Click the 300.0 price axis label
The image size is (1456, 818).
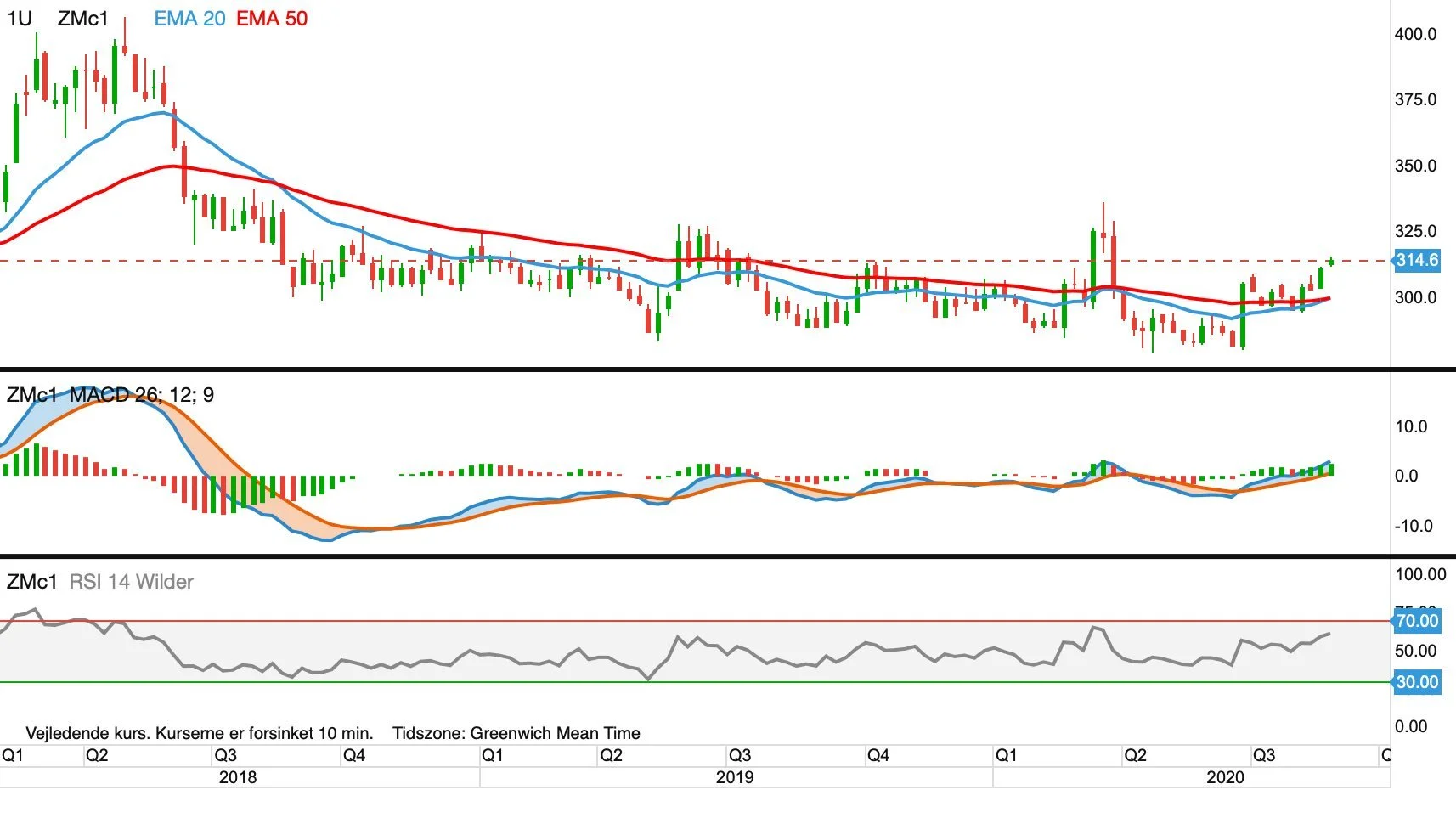(x=1415, y=297)
